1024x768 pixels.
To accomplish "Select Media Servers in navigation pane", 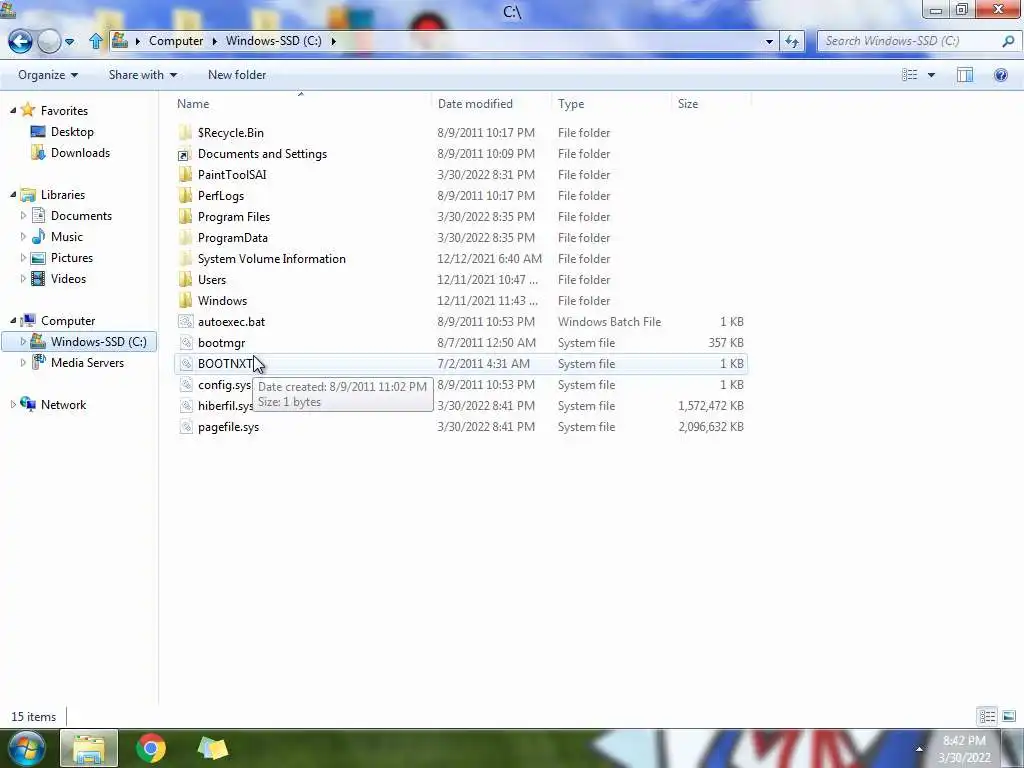I will click(x=87, y=362).
